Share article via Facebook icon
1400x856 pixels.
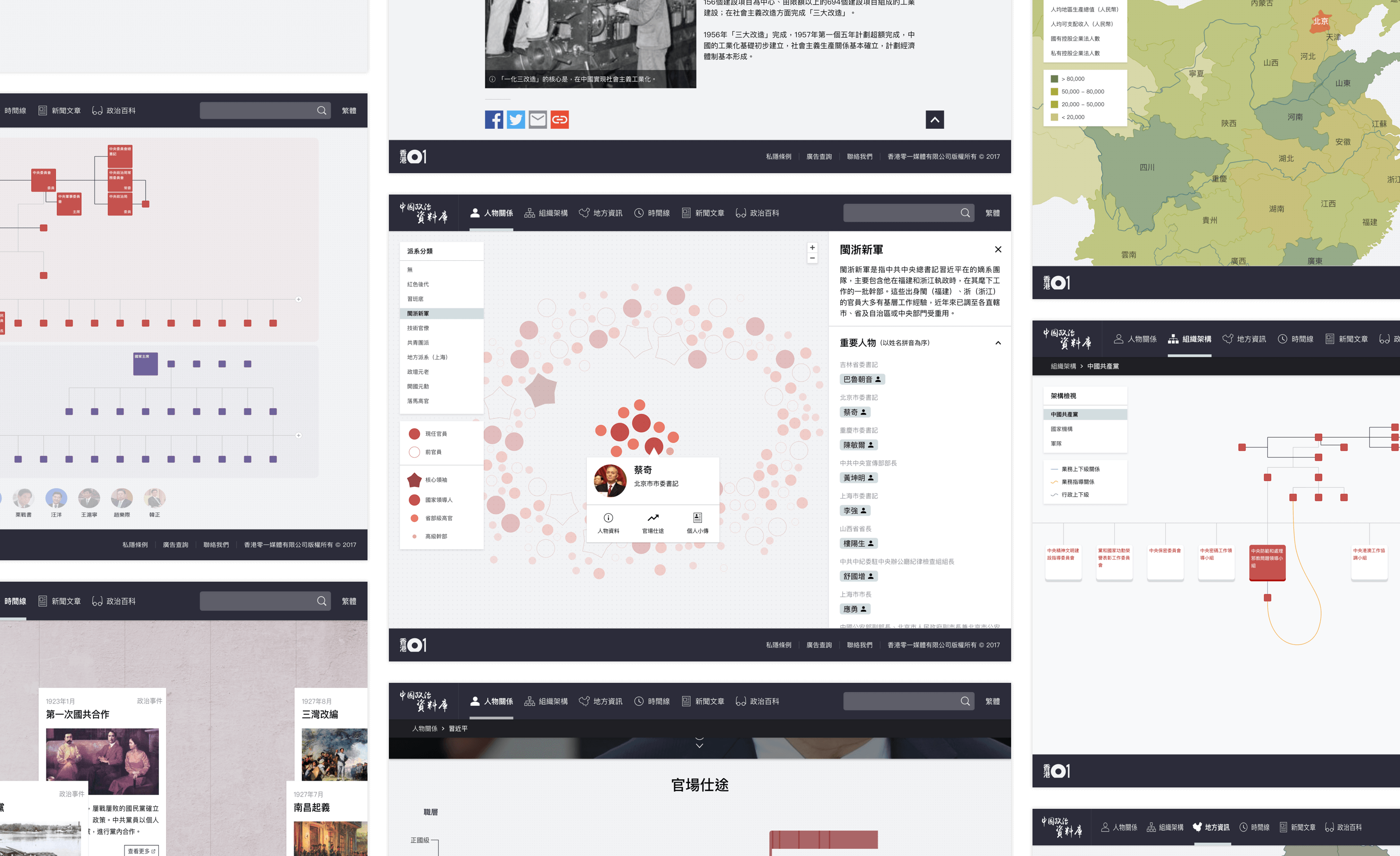click(494, 119)
